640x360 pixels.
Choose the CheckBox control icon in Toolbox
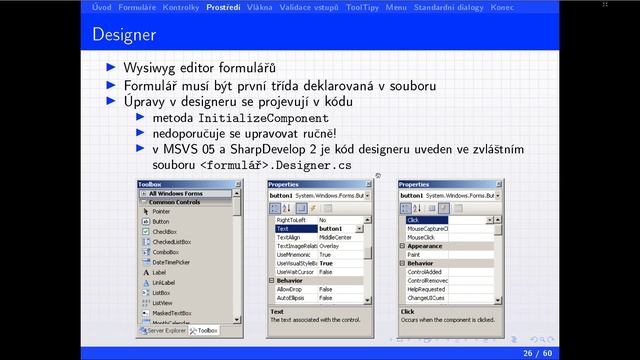pos(146,231)
